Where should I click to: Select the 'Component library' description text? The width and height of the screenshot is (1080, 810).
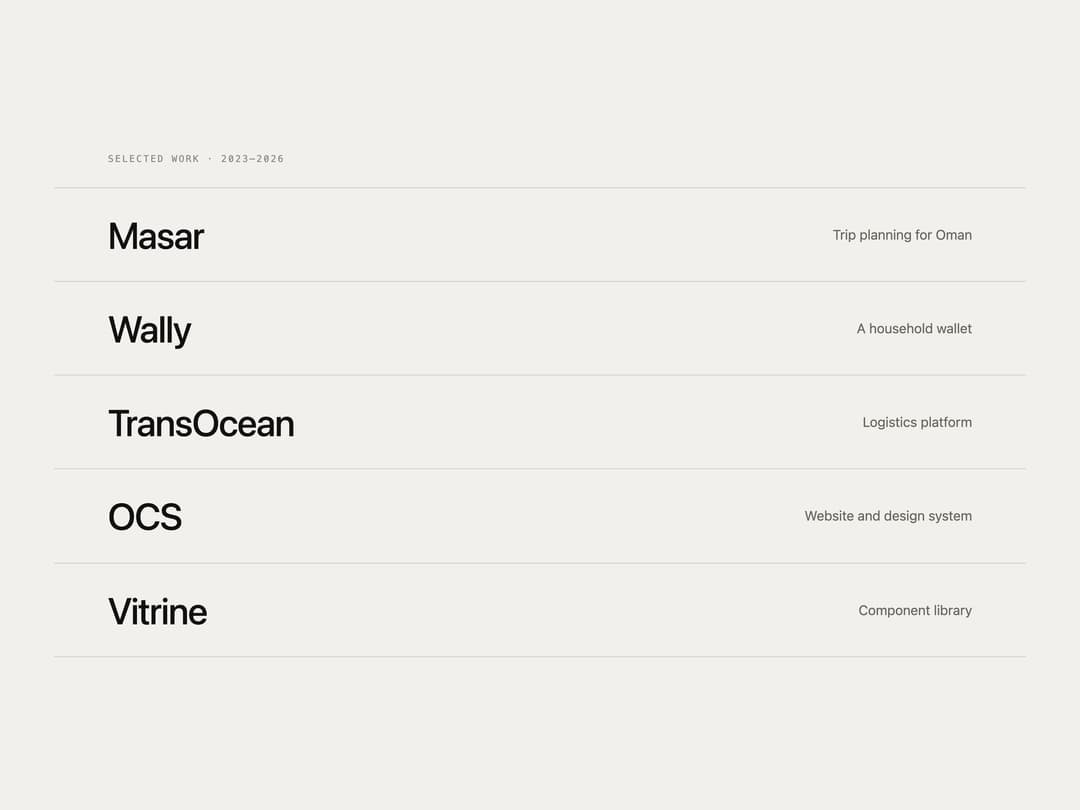click(915, 610)
